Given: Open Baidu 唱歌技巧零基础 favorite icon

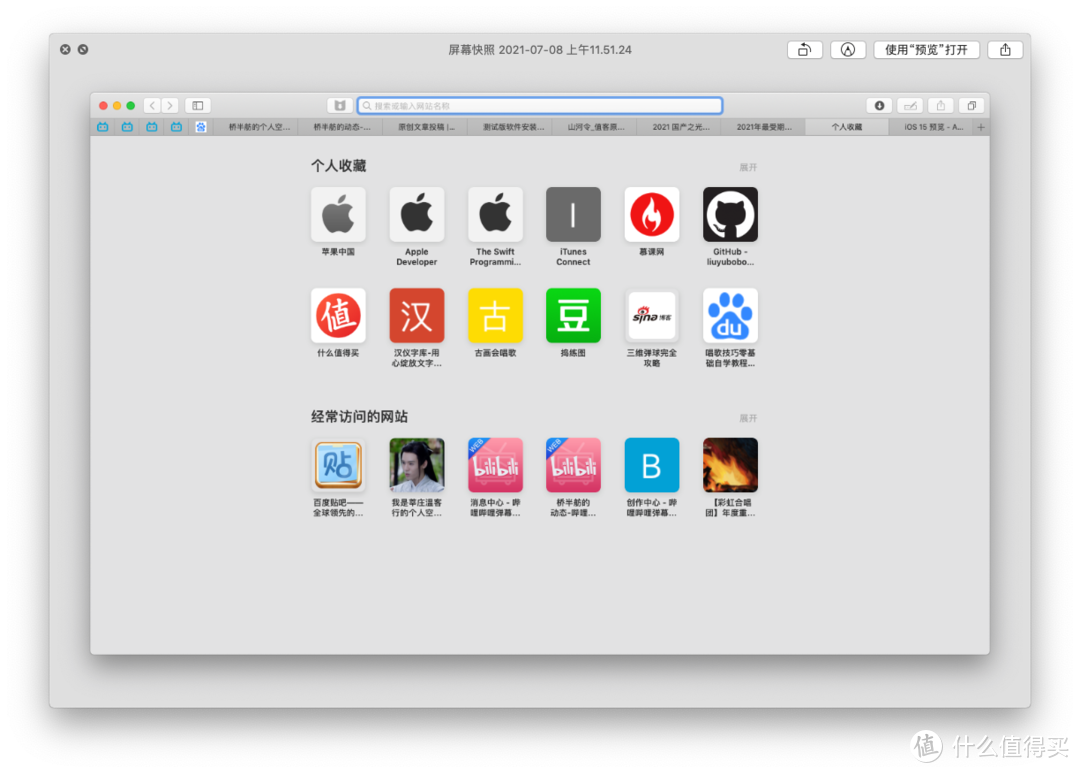Looking at the screenshot, I should [730, 316].
